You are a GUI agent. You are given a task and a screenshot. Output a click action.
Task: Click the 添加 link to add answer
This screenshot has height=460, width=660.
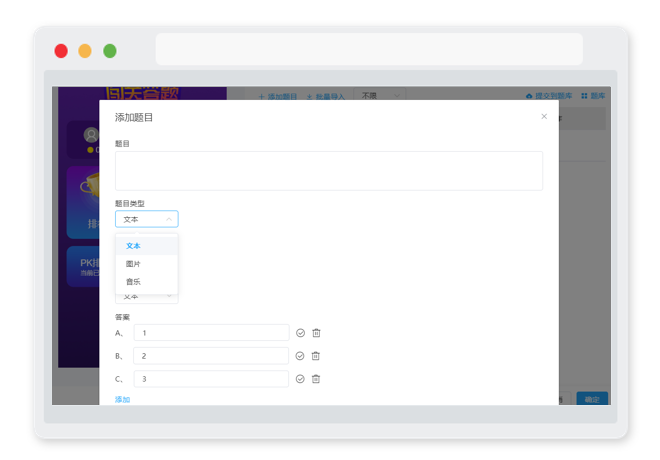tap(122, 399)
